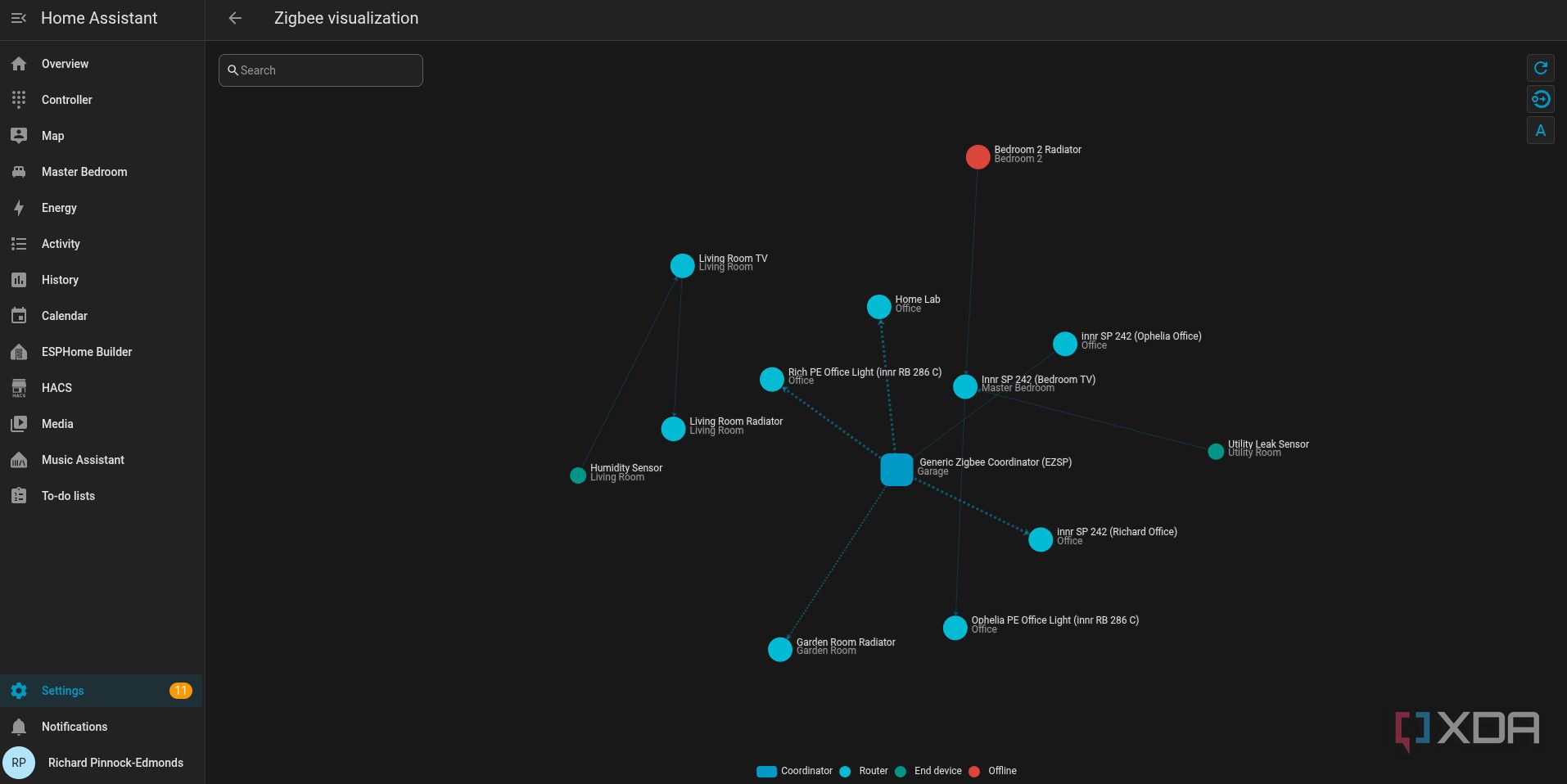Open the Calendar page
This screenshot has width=1567, height=784.
coord(102,316)
